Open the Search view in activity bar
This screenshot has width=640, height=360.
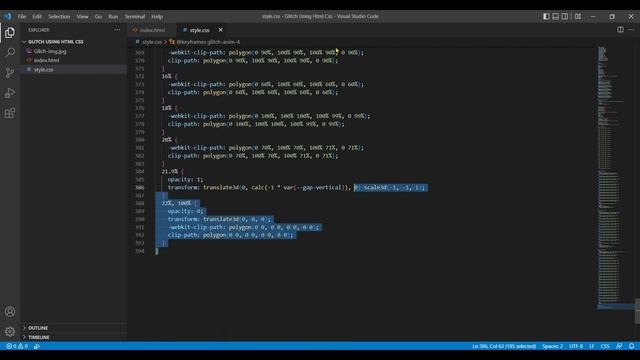[x=10, y=53]
